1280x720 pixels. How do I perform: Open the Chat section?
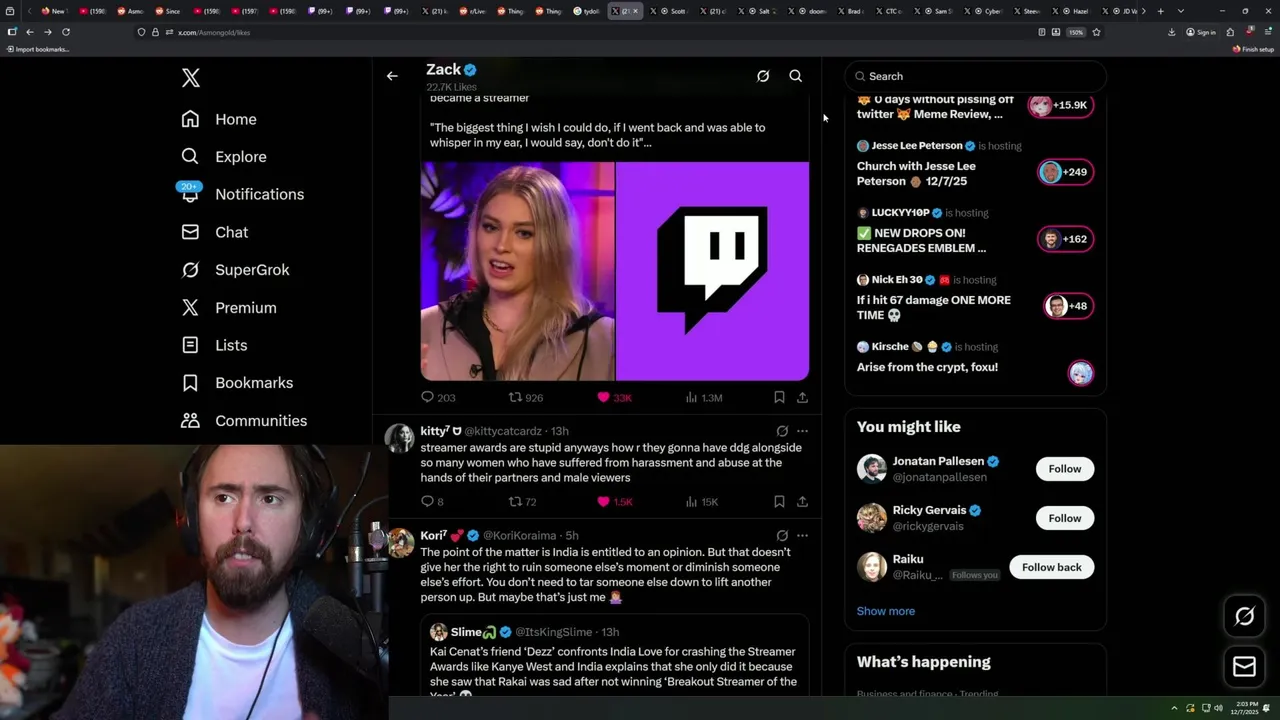(214, 232)
